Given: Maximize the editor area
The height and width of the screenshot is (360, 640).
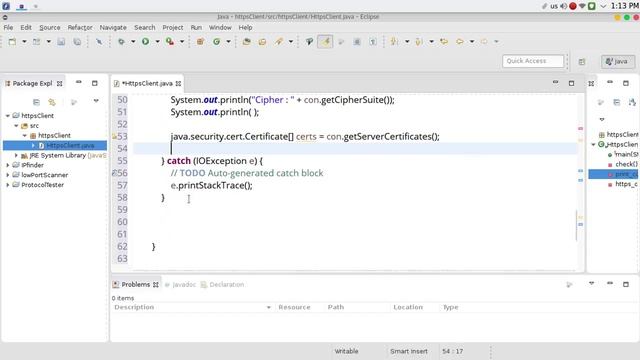Looking at the screenshot, I should click(x=571, y=83).
